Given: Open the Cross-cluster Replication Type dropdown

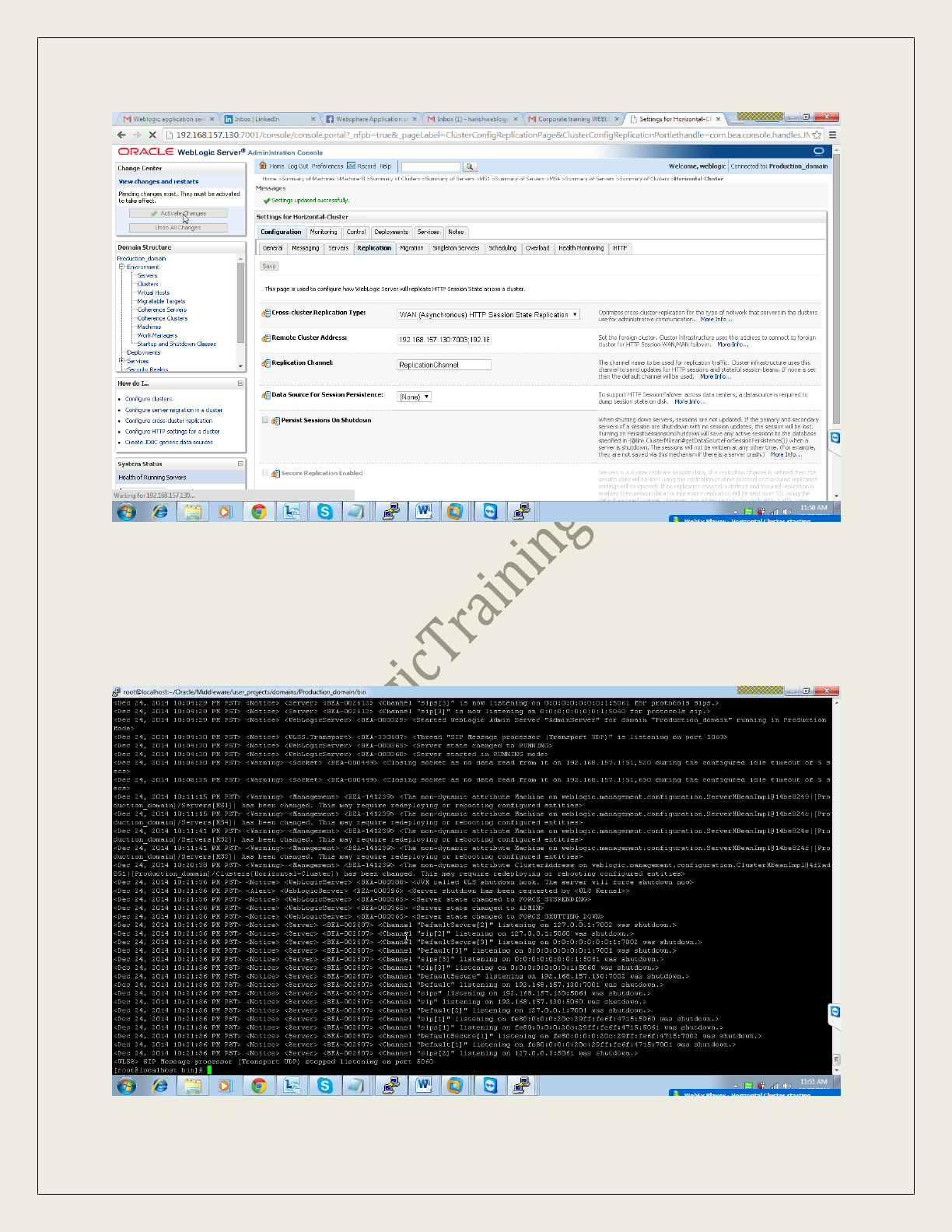Looking at the screenshot, I should 488,314.
